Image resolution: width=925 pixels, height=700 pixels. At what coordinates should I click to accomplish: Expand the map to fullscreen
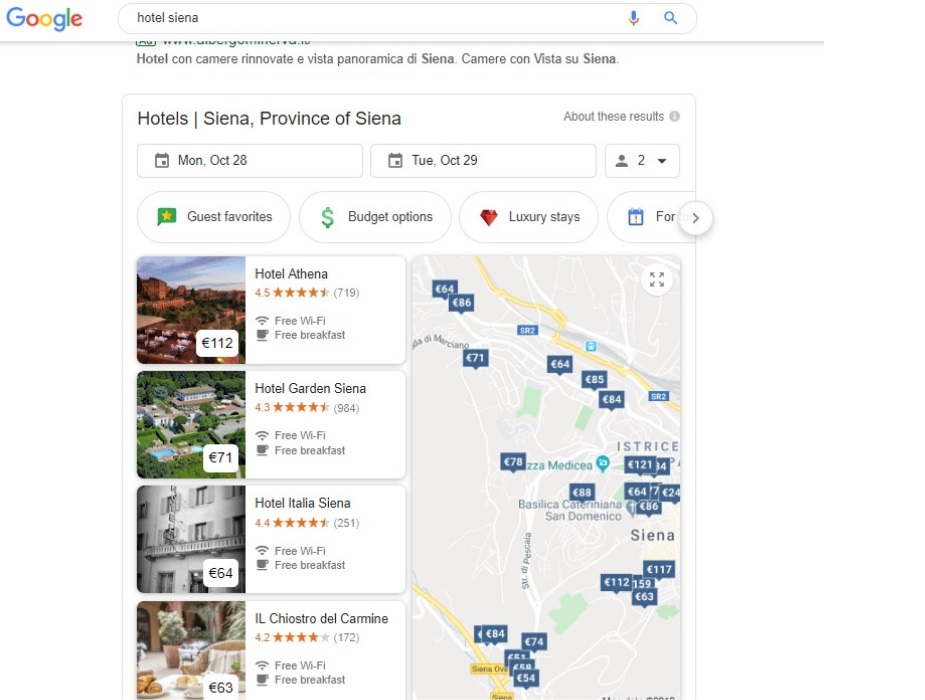(657, 280)
